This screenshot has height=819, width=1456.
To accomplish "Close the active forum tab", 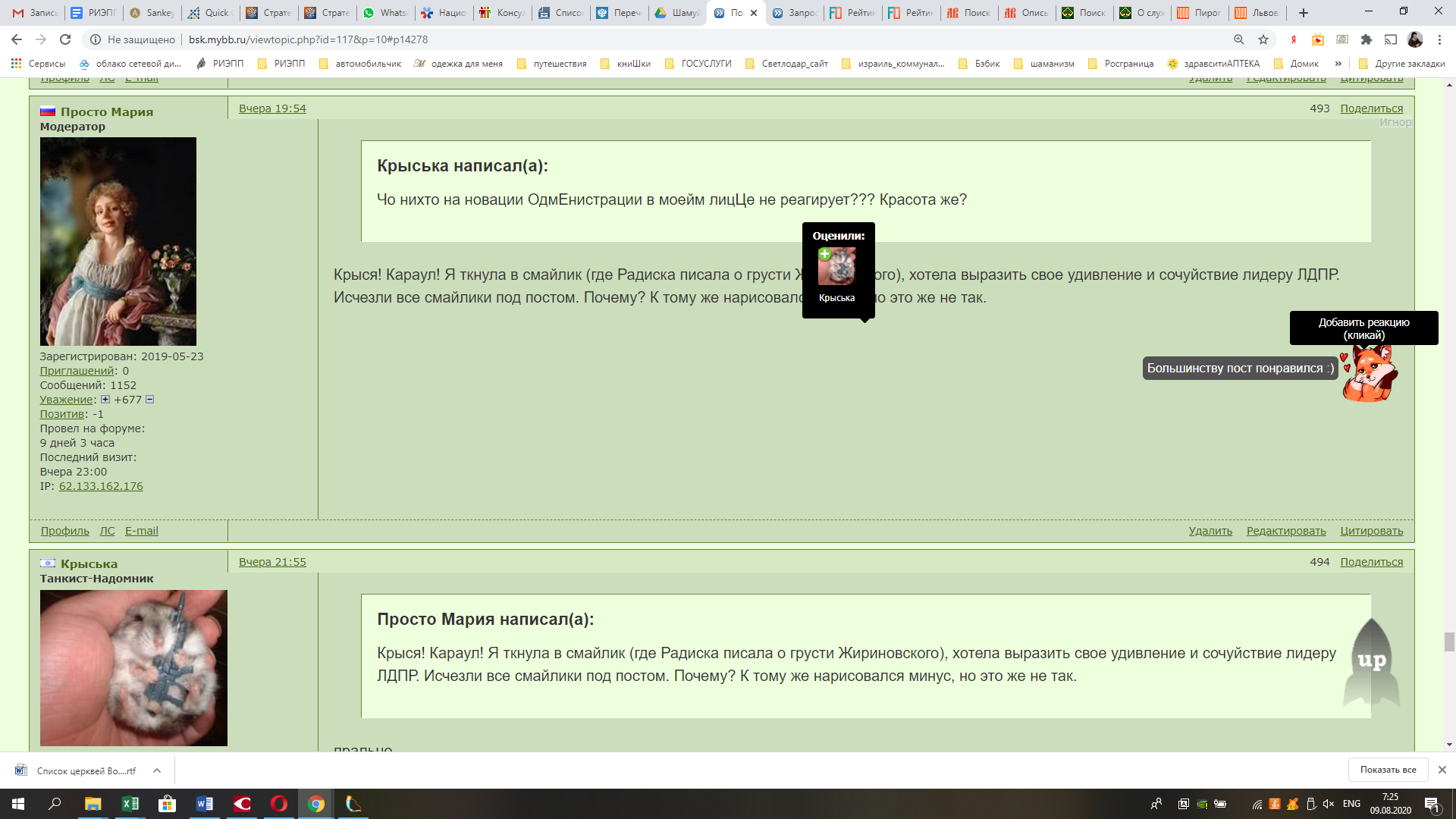I will pos(754,13).
